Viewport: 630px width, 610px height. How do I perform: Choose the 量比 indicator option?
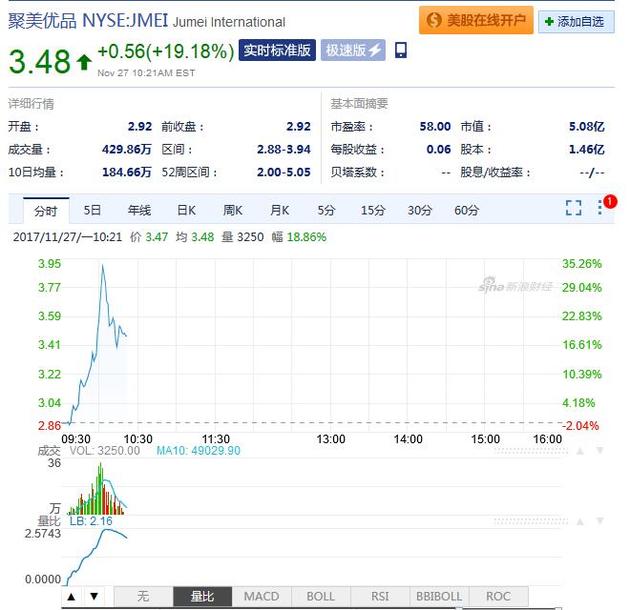point(202,596)
